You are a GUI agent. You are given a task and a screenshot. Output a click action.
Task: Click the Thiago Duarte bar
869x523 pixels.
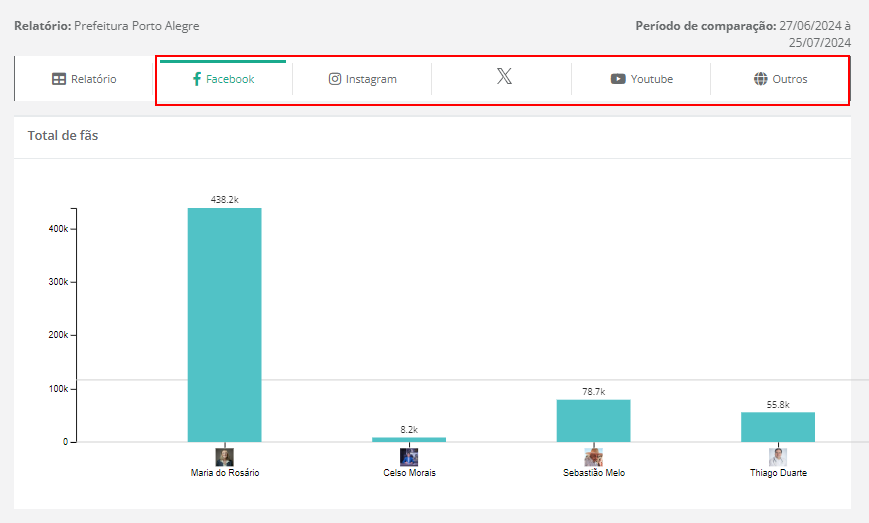778,427
